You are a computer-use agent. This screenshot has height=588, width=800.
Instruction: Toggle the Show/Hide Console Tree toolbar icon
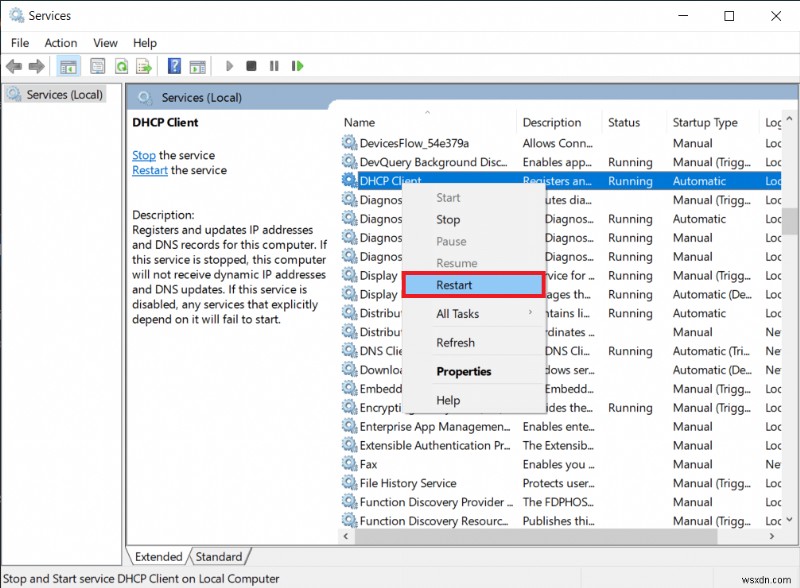click(68, 66)
